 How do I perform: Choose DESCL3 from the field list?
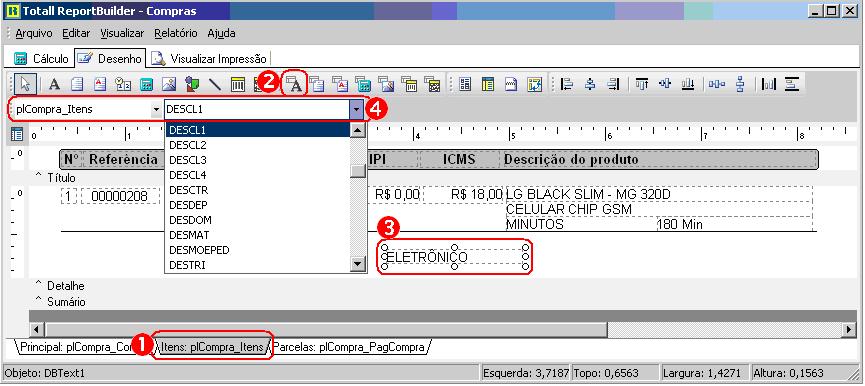click(x=258, y=160)
